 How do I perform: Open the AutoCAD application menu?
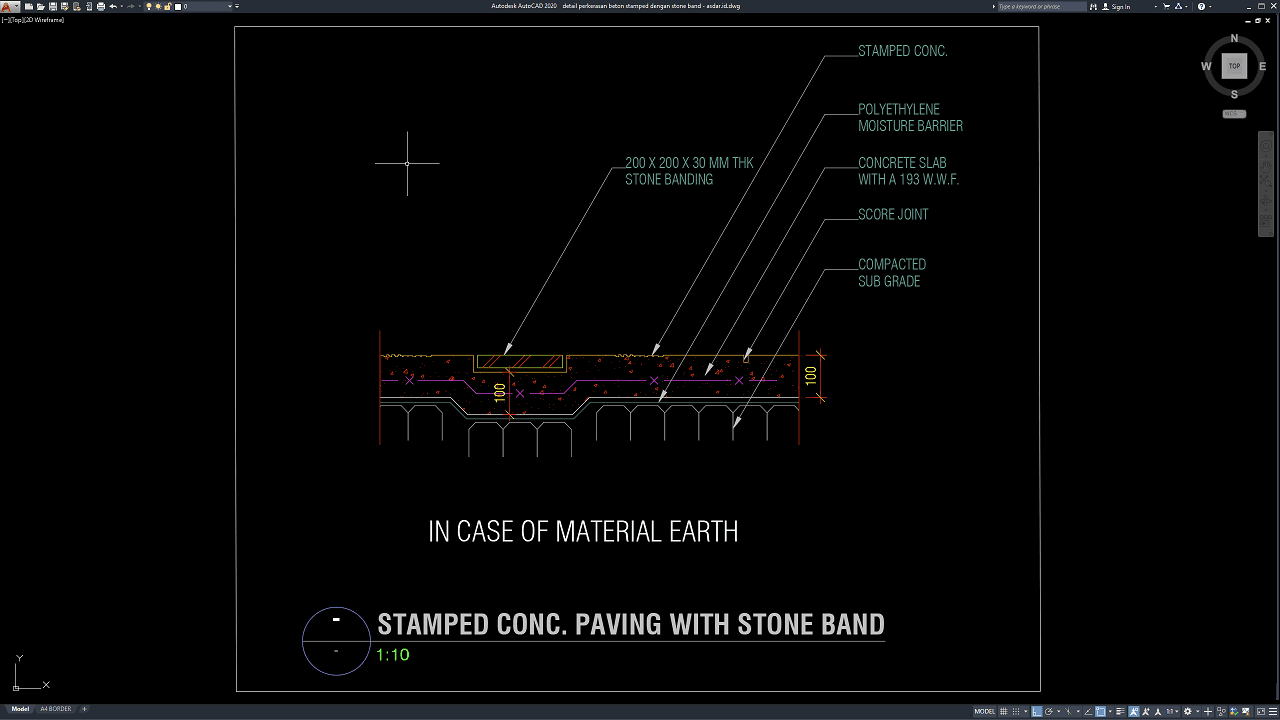click(9, 7)
